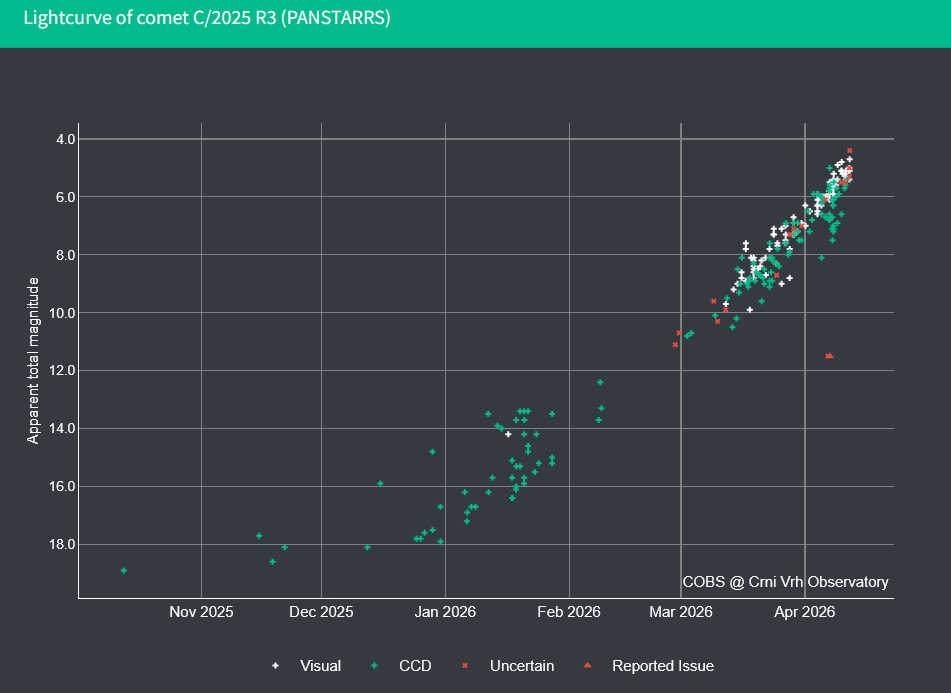Click the Nov 2025 x-axis tick label

pos(201,611)
